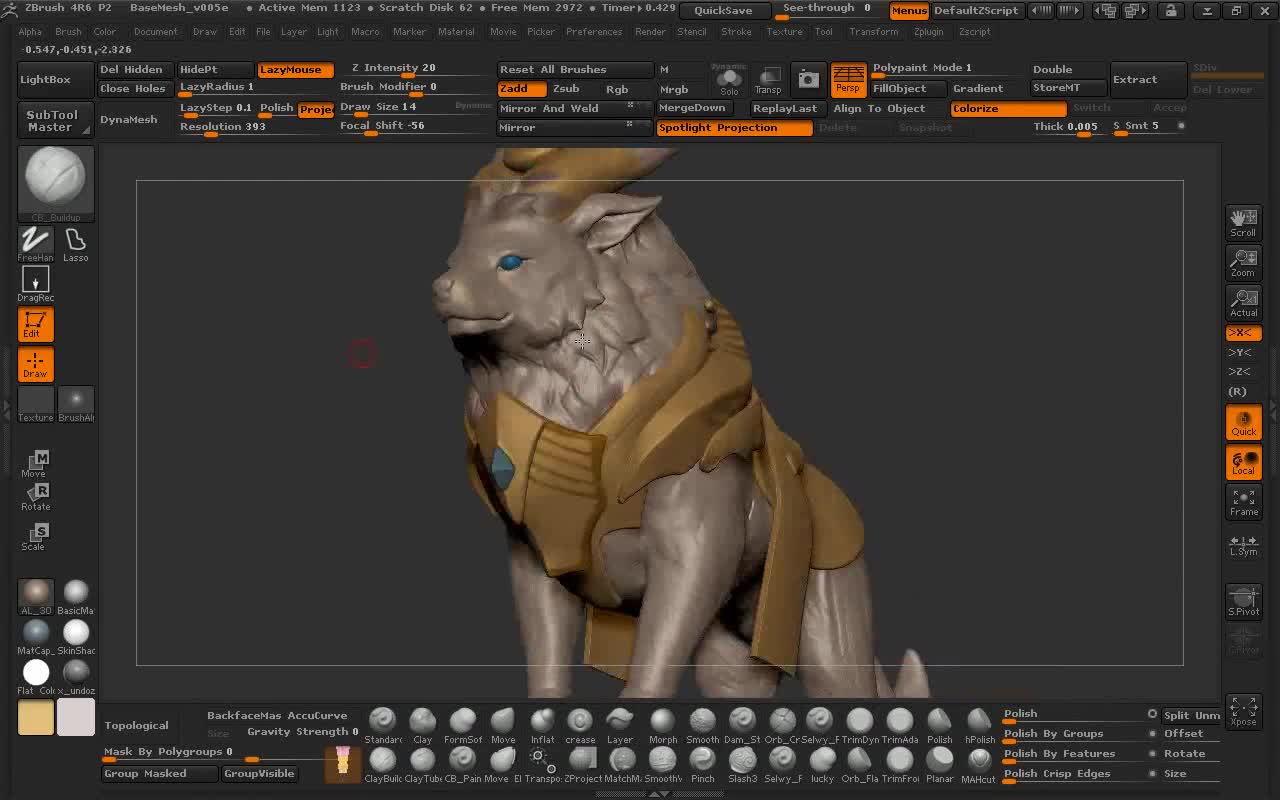This screenshot has height=800, width=1280.
Task: Choose the Morph brush
Action: point(663,725)
